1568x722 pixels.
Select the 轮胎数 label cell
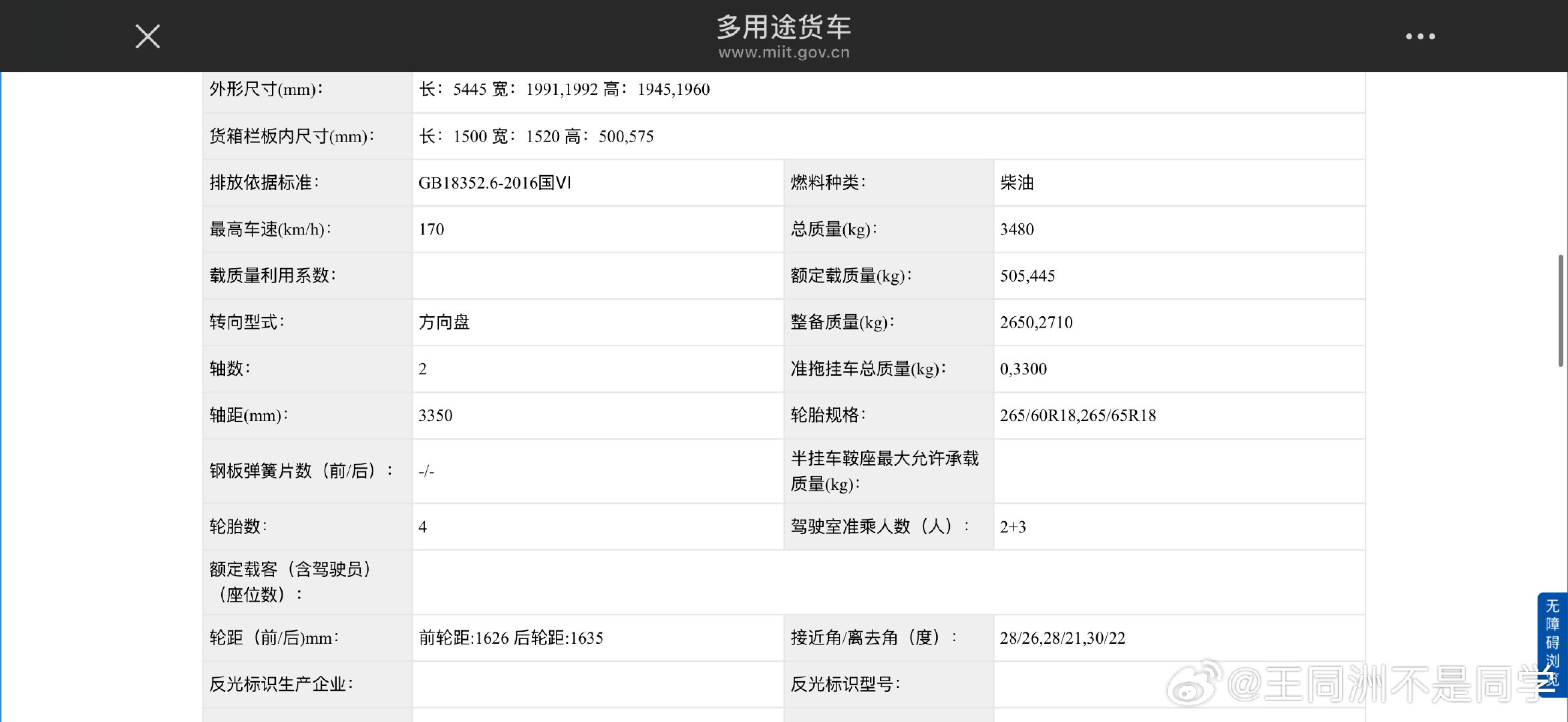(x=307, y=527)
